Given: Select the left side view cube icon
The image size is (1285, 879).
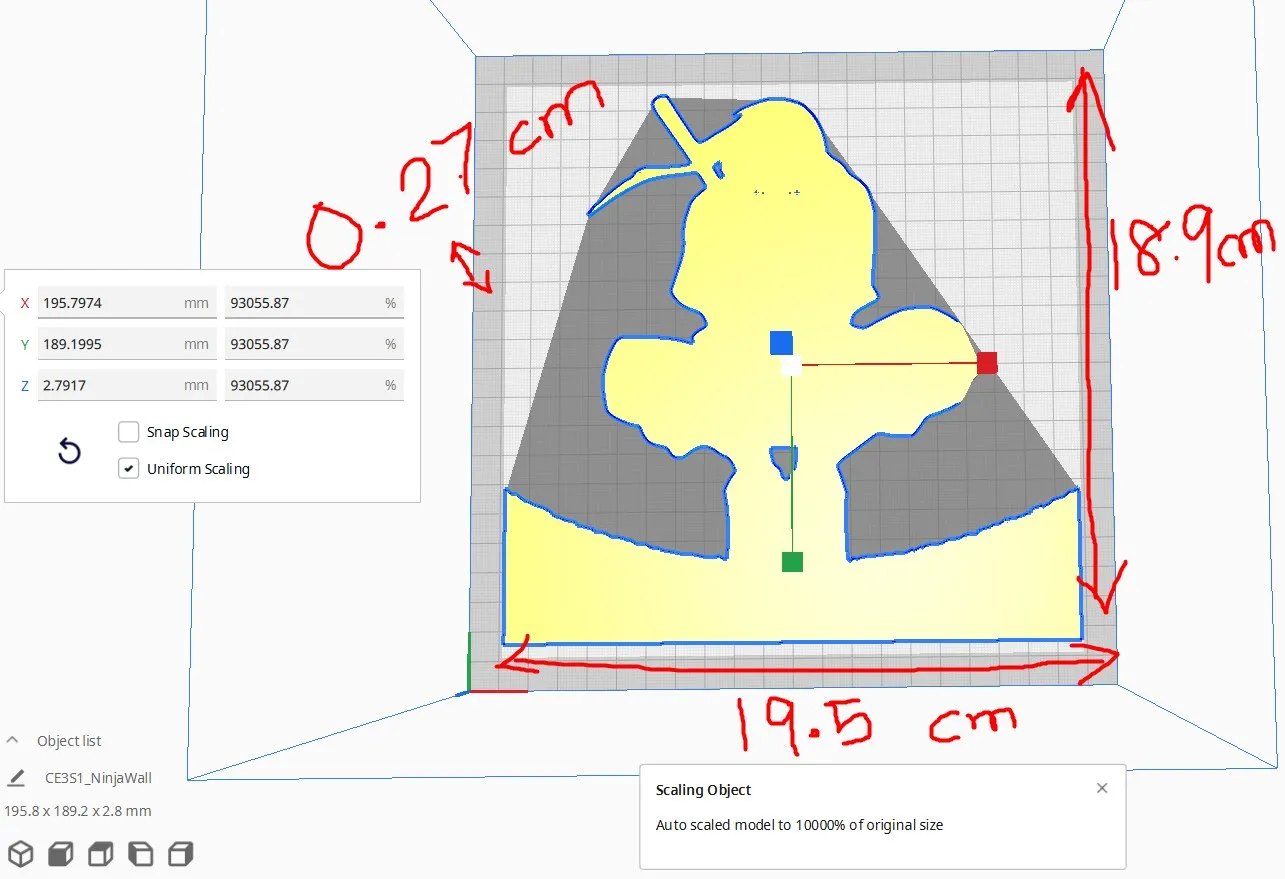Looking at the screenshot, I should (x=140, y=854).
